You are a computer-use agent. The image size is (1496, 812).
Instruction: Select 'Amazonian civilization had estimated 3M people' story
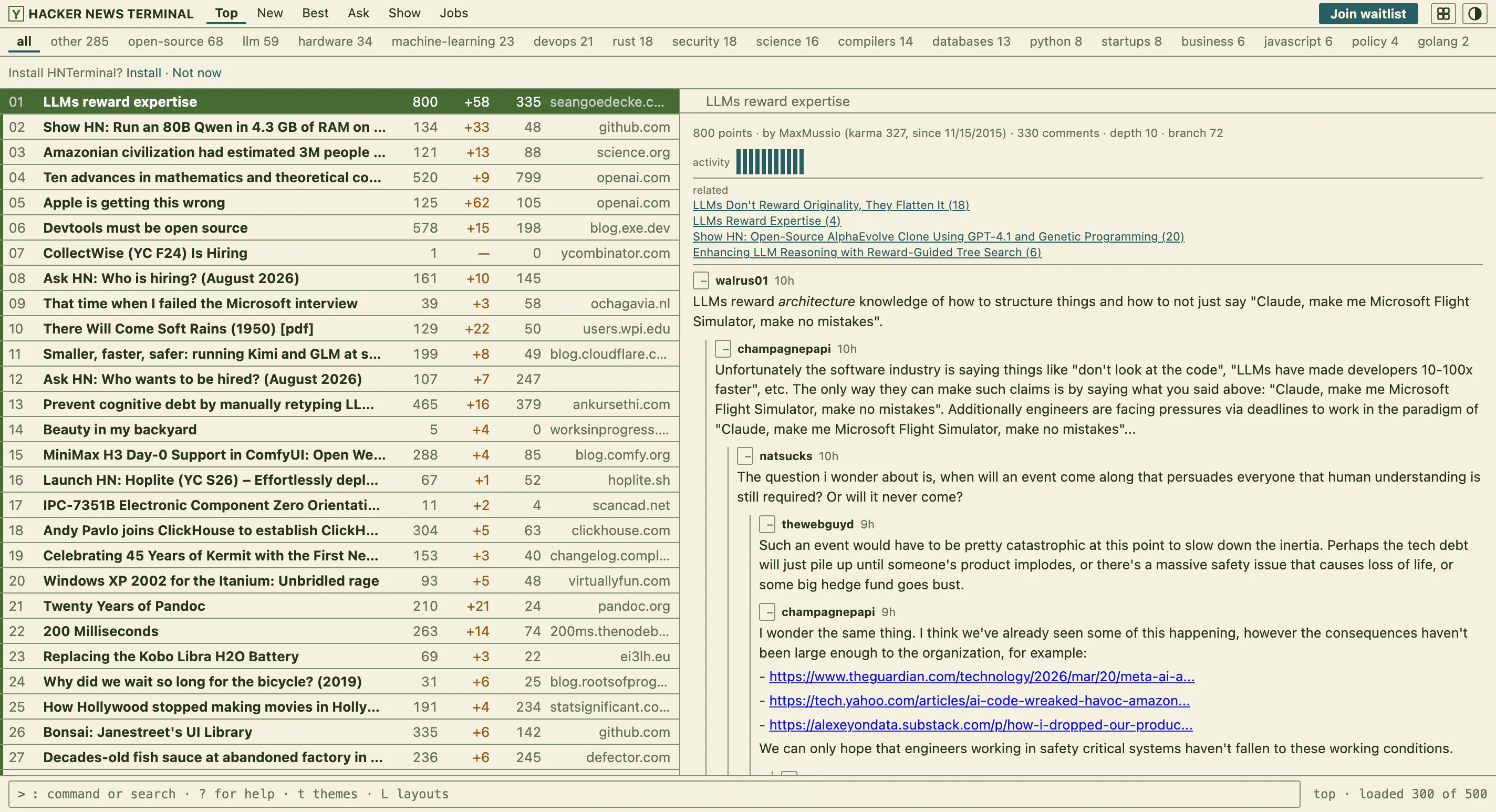click(x=341, y=152)
